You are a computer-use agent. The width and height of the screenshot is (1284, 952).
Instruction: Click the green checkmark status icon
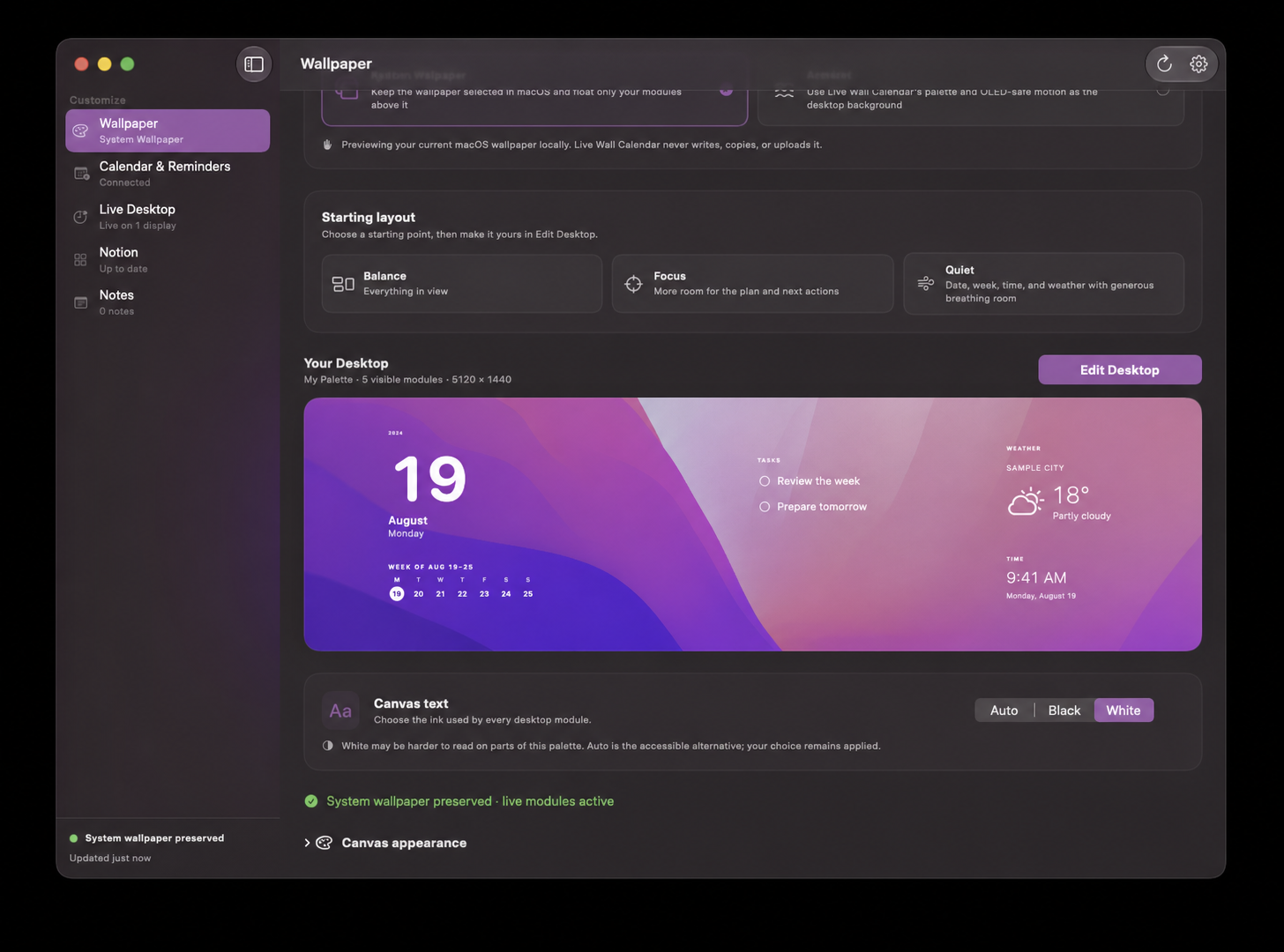tap(311, 801)
